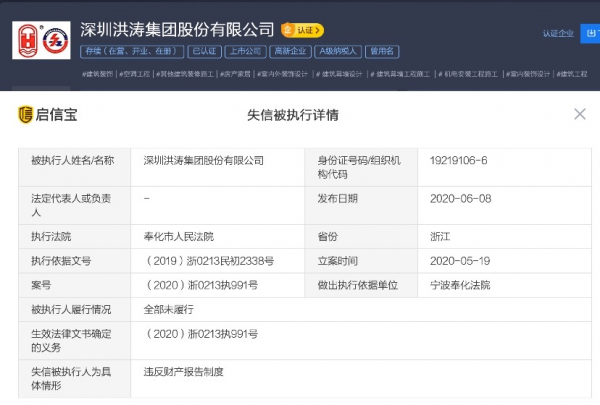Select the #建筑装饰 hashtag
The width and height of the screenshot is (600, 405).
(x=98, y=74)
